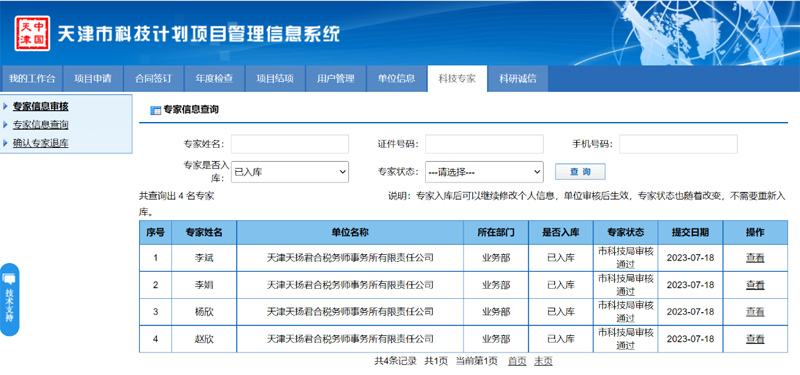Open 查看 link for 赵欣
The image size is (800, 375).
point(755,338)
